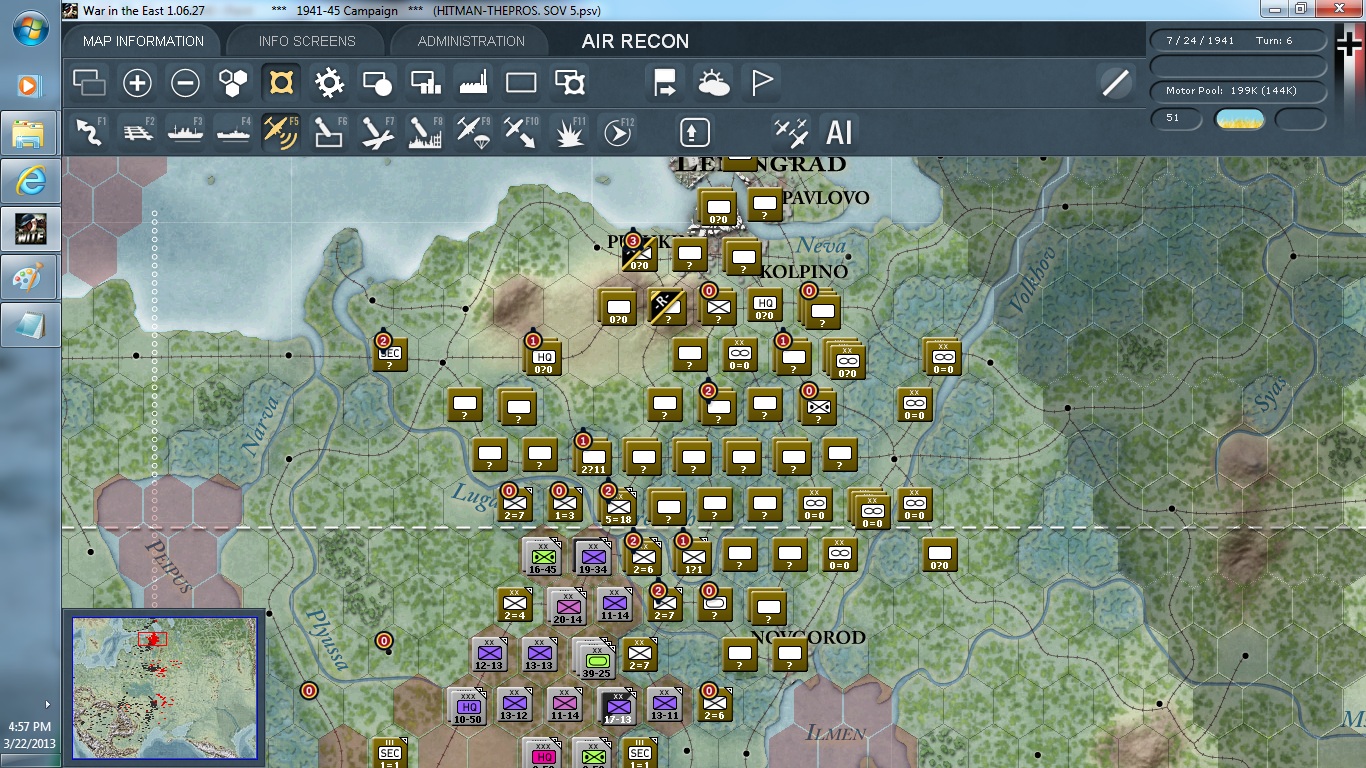1366x768 pixels.
Task: Toggle the rectangle with gear icon
Action: click(x=569, y=83)
